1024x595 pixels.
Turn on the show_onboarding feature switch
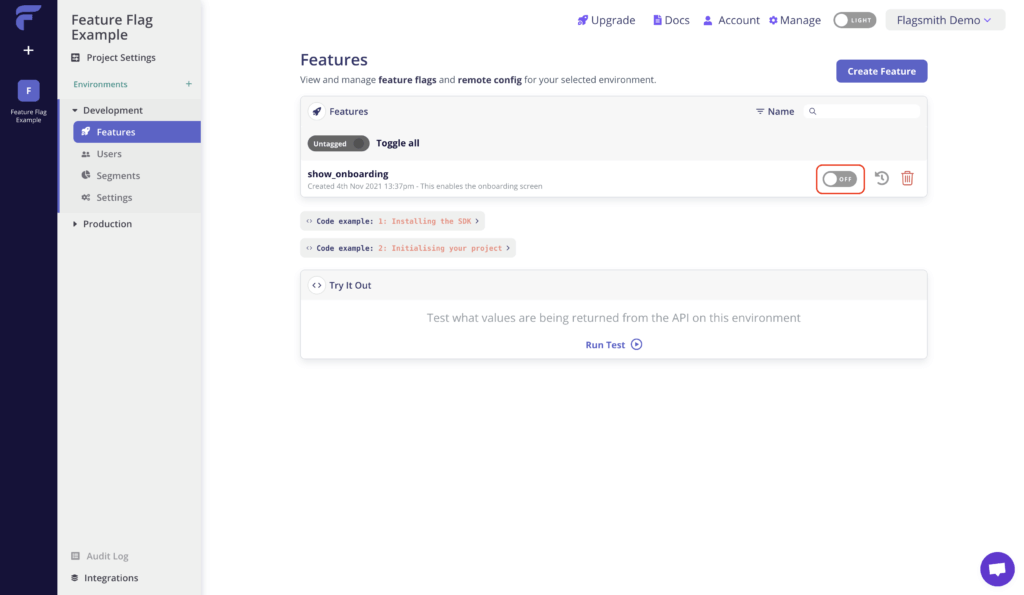point(840,179)
